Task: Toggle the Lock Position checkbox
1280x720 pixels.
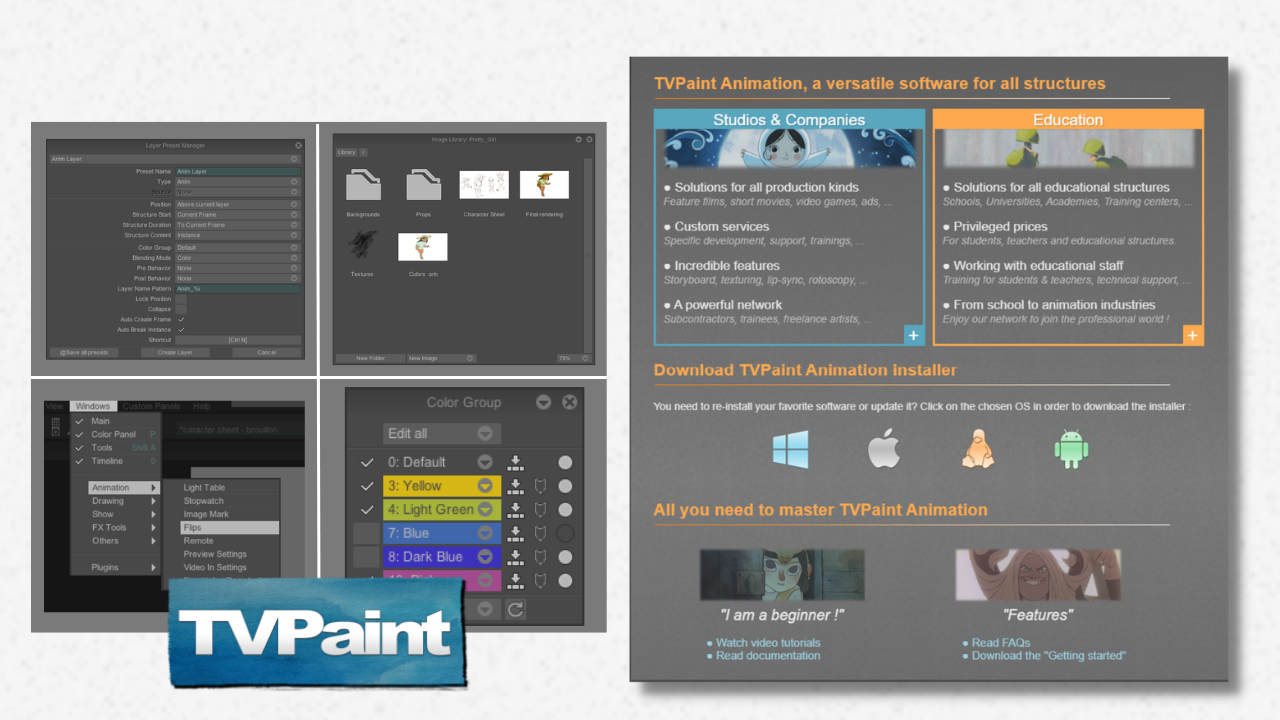Action: 181,299
